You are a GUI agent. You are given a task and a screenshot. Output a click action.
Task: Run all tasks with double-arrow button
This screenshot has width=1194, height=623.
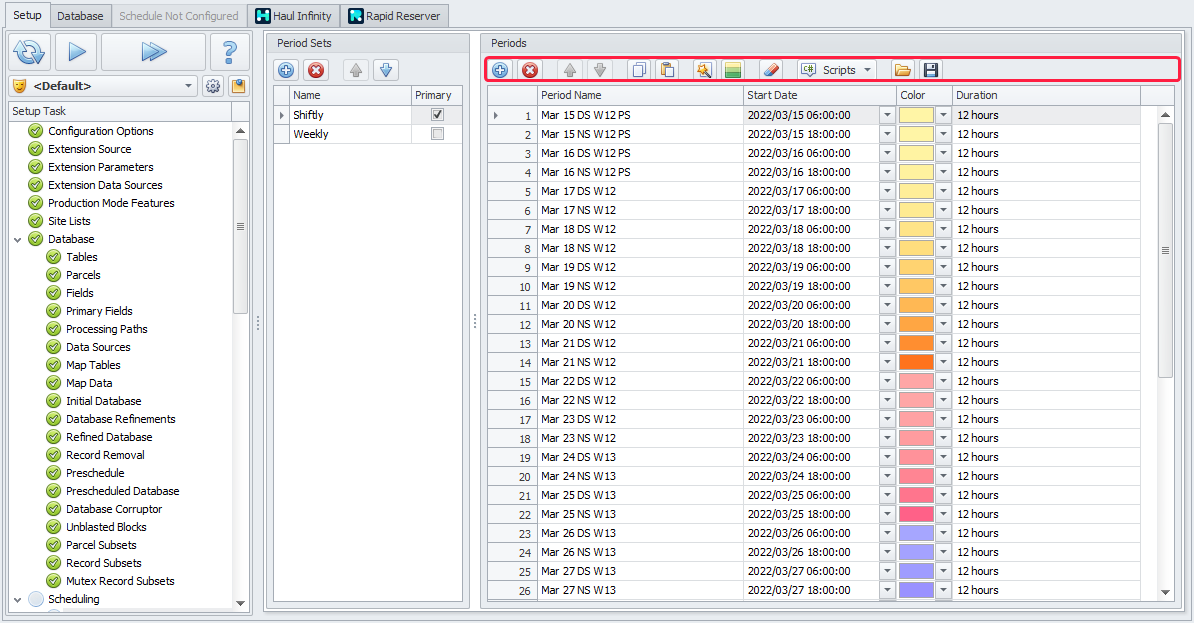click(x=153, y=52)
